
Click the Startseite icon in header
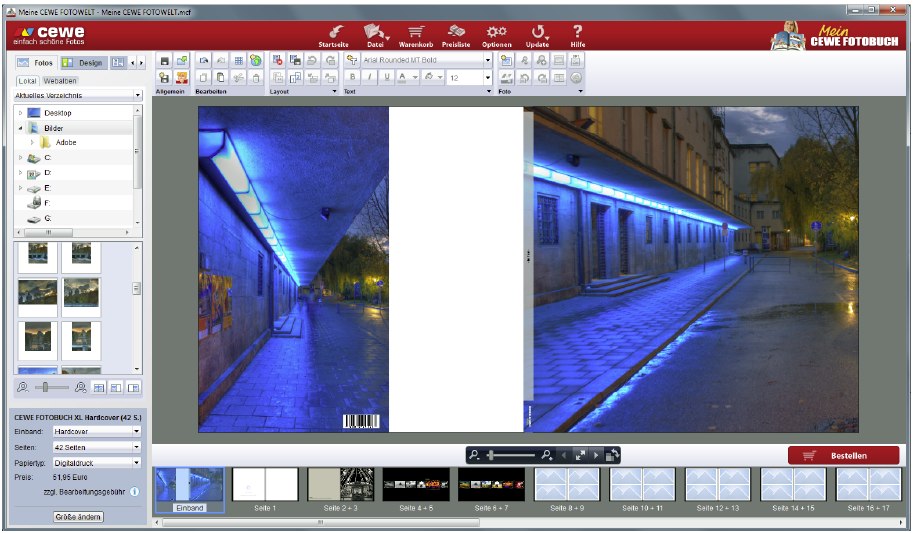click(x=335, y=36)
